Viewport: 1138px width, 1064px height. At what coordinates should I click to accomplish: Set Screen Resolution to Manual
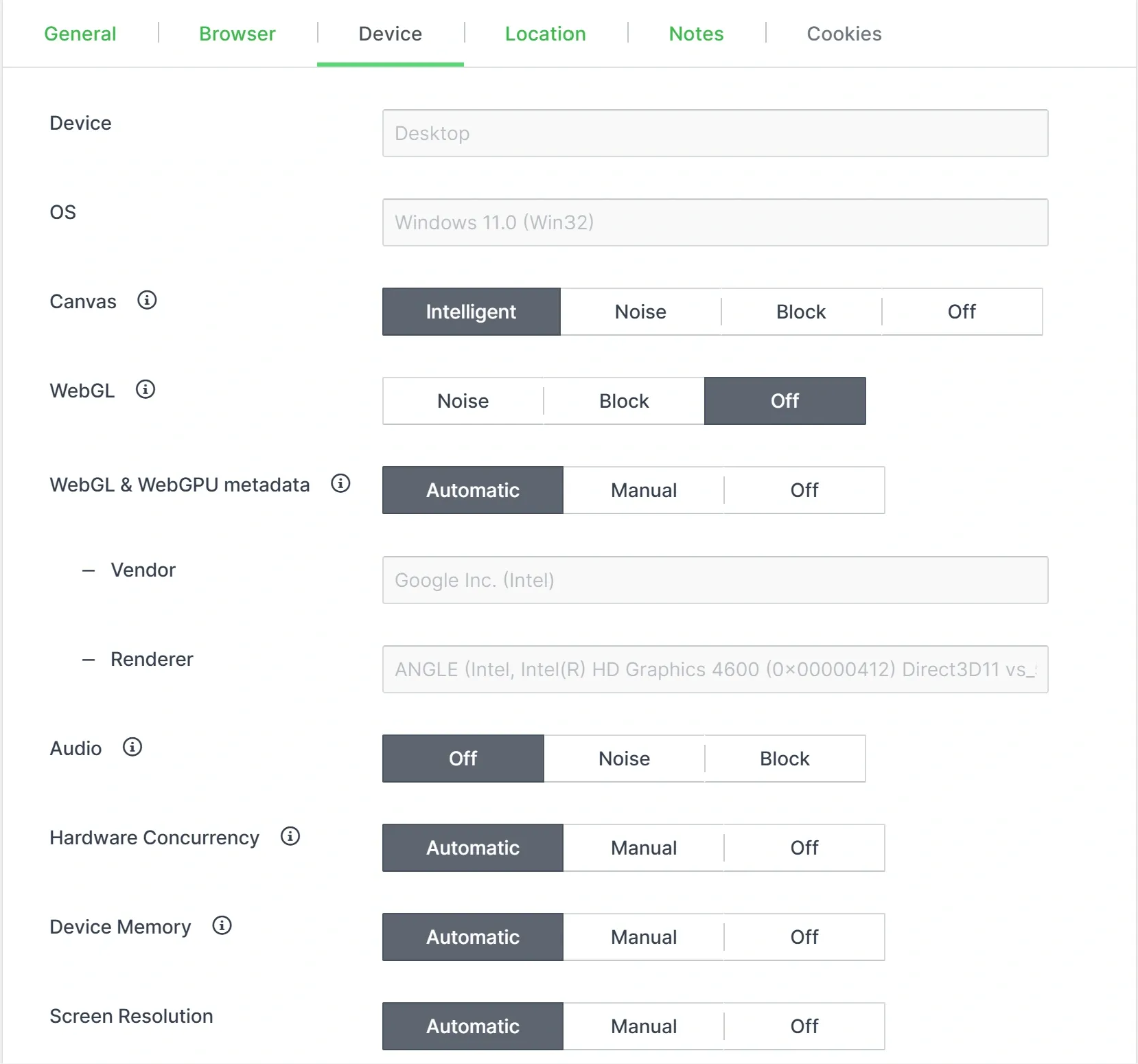[x=643, y=1026]
